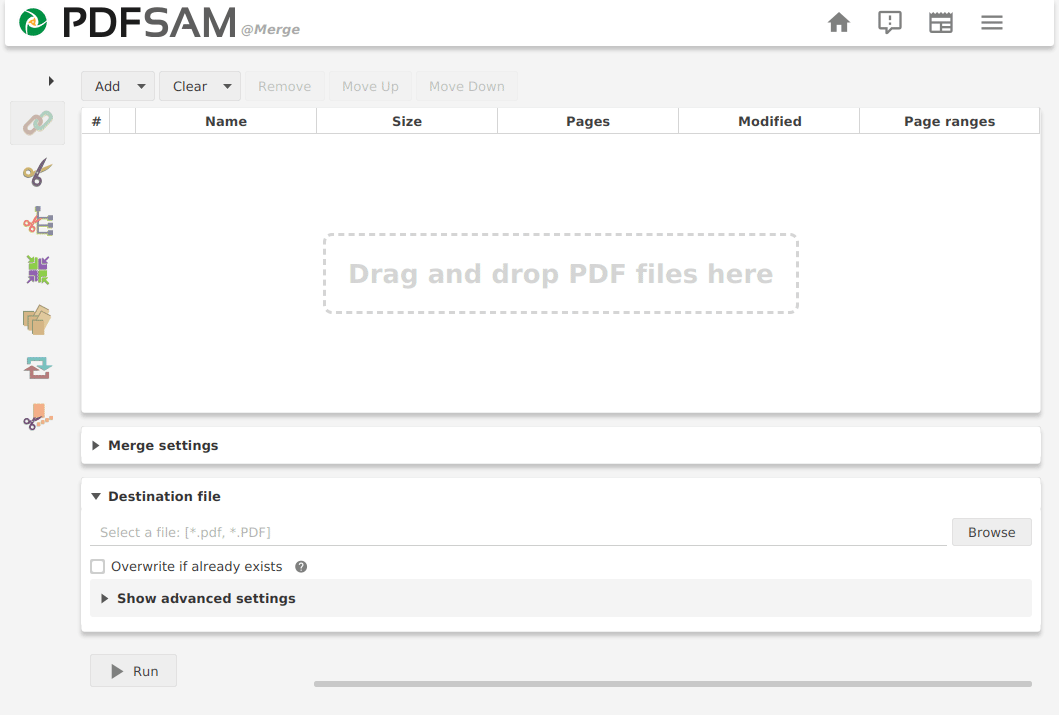1059x715 pixels.
Task: Open the Split by size tool
Action: (x=37, y=417)
